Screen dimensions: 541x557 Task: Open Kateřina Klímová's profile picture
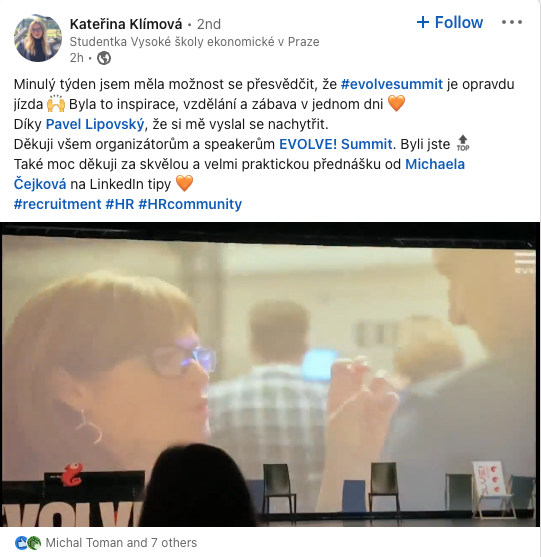[x=38, y=38]
